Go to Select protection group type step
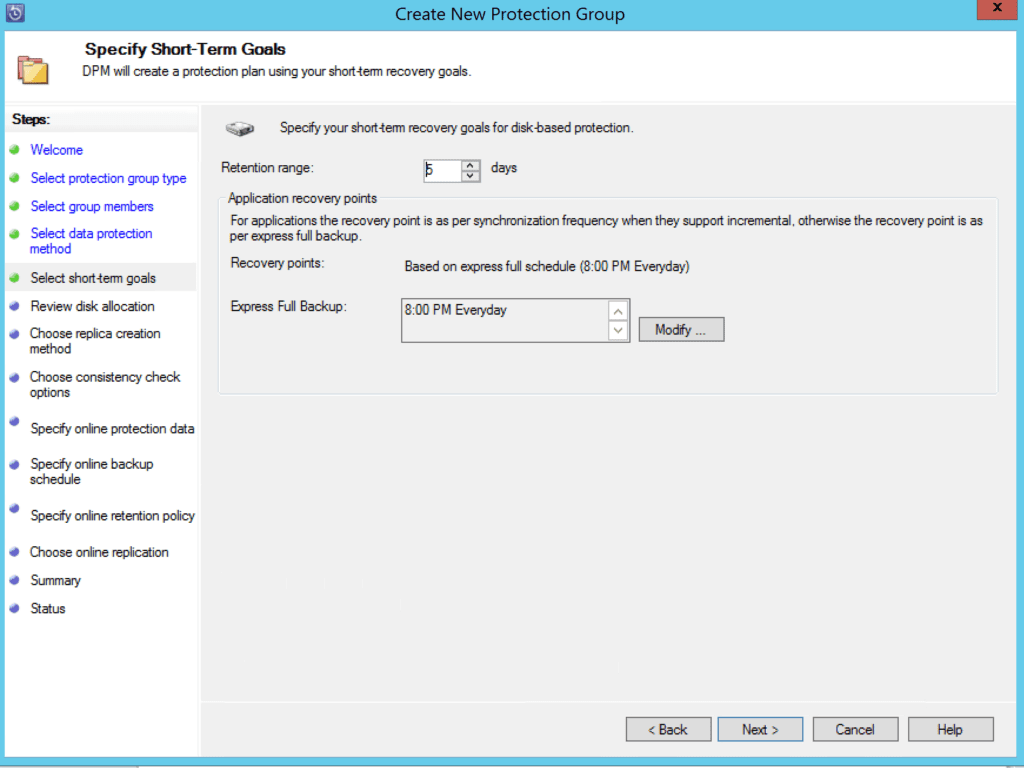The width and height of the screenshot is (1024, 768). pos(108,178)
